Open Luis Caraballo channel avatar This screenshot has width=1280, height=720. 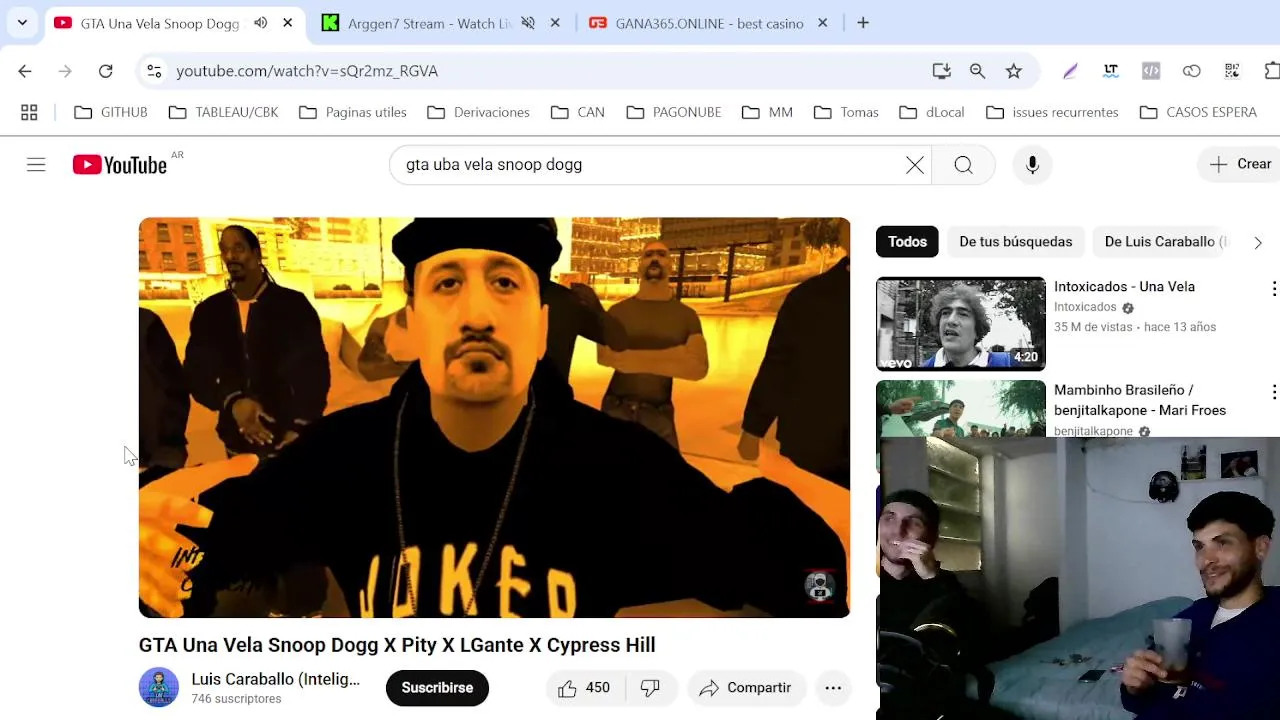pyautogui.click(x=159, y=688)
